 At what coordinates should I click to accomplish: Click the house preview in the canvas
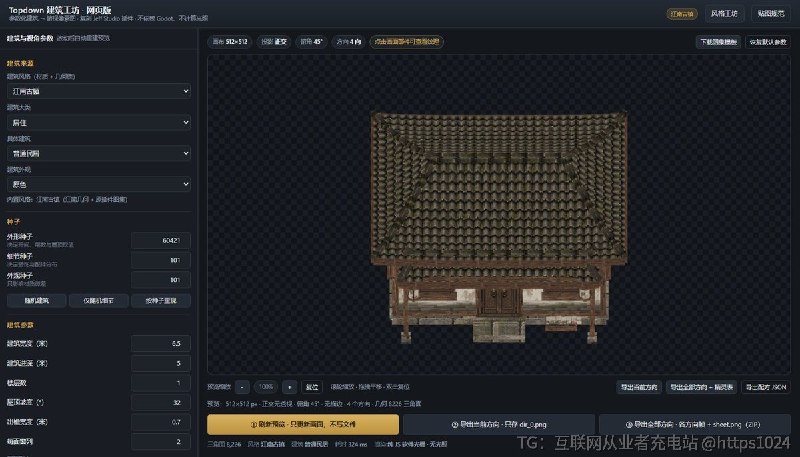click(x=499, y=227)
